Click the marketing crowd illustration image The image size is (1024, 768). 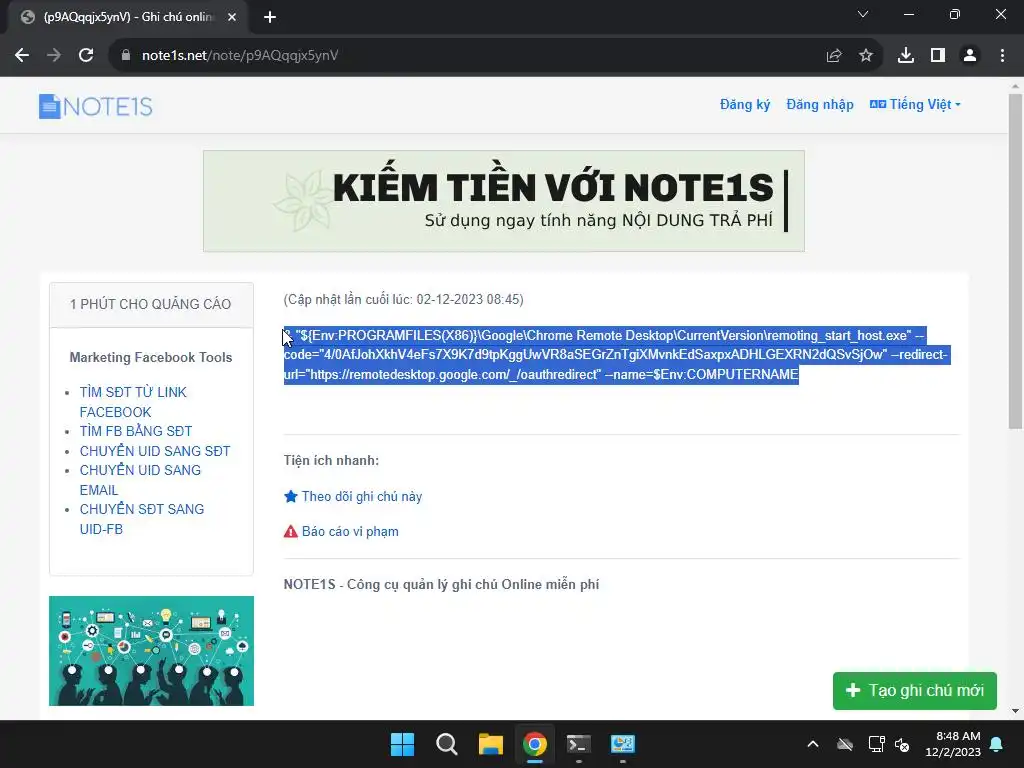(x=152, y=650)
